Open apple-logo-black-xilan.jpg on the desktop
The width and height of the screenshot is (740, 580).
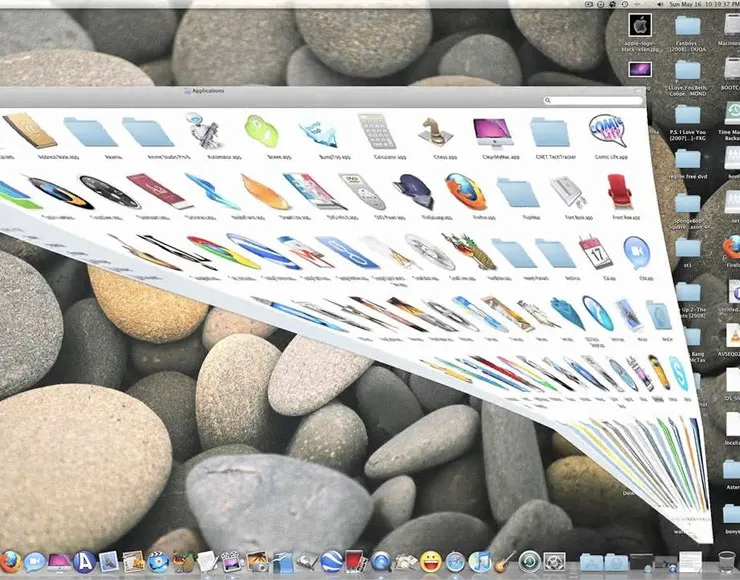(x=640, y=25)
